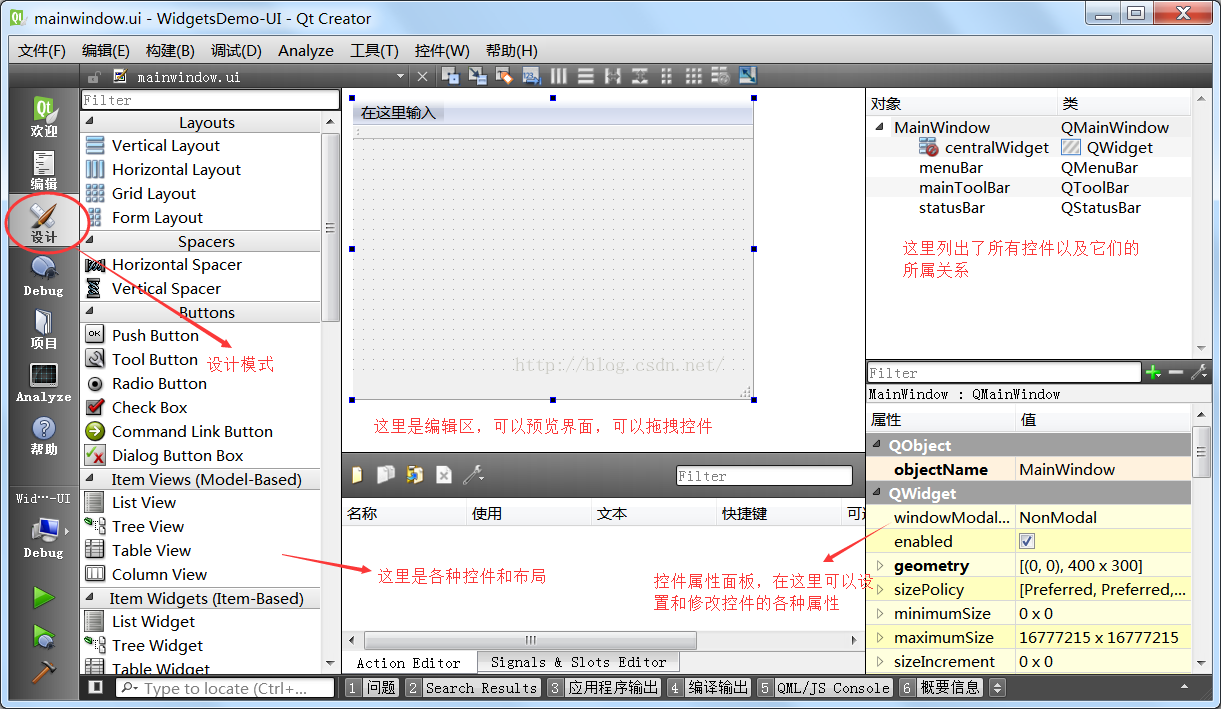
Task: Open the 控件(W) menu
Action: pyautogui.click(x=442, y=50)
